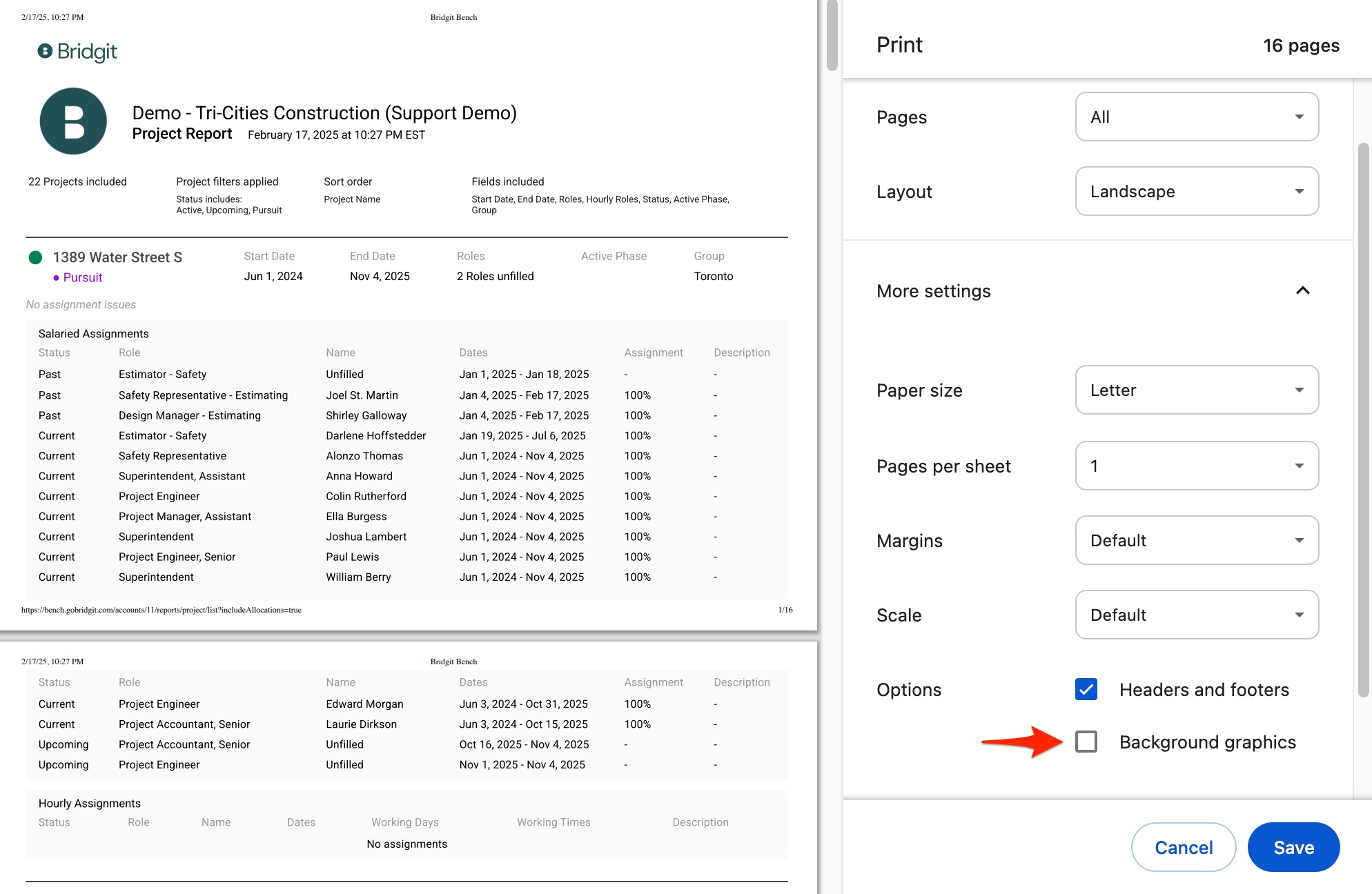Click the Hourly Assignments heading
This screenshot has width=1372, height=894.
point(89,803)
